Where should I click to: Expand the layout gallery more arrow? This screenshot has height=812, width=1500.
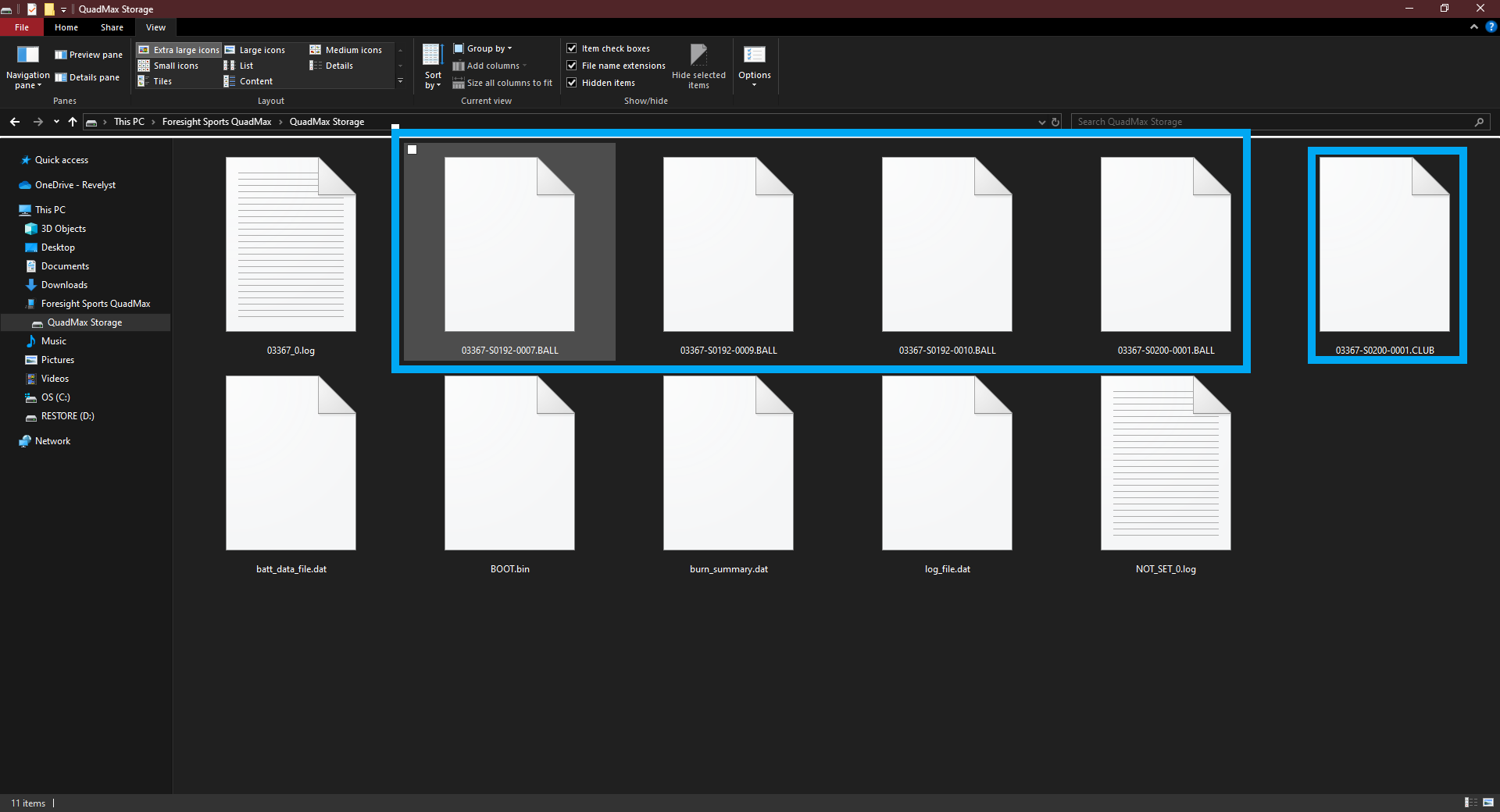401,81
